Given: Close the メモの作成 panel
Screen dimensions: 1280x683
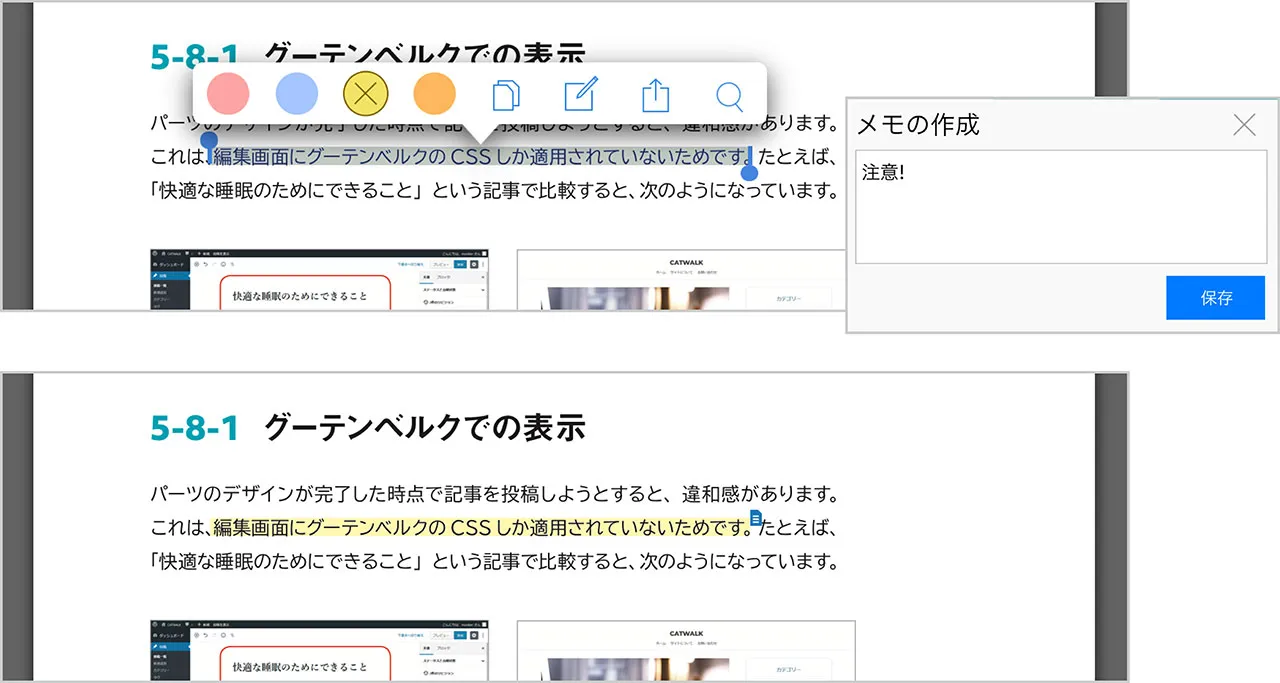Looking at the screenshot, I should (1244, 125).
